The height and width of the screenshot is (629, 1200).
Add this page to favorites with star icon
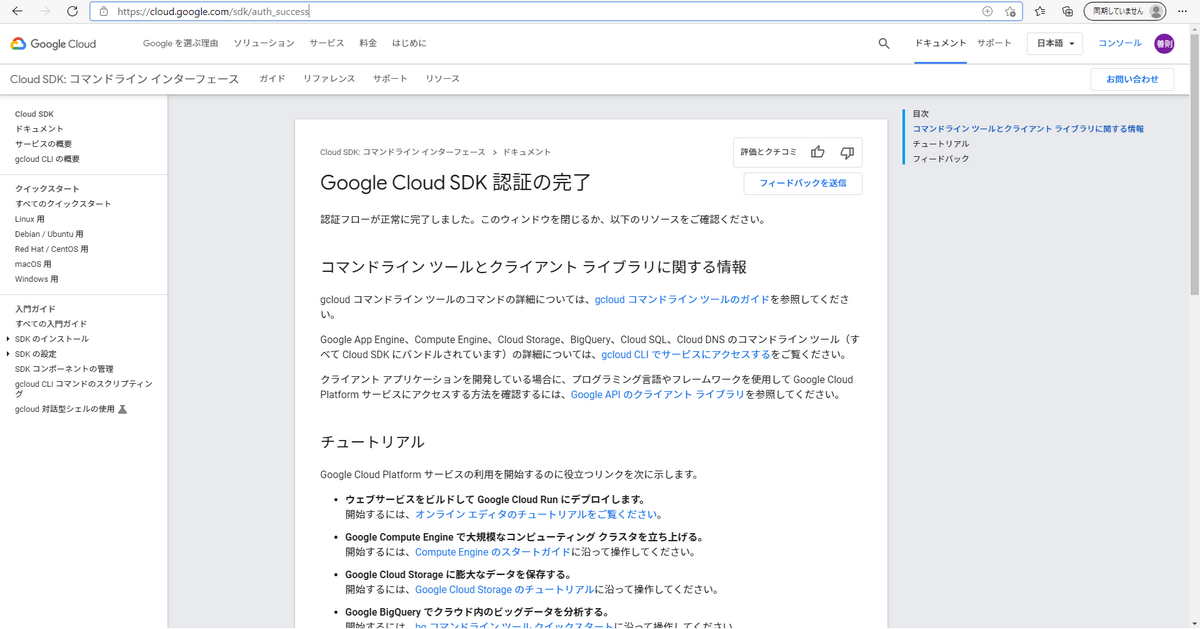coord(1010,11)
